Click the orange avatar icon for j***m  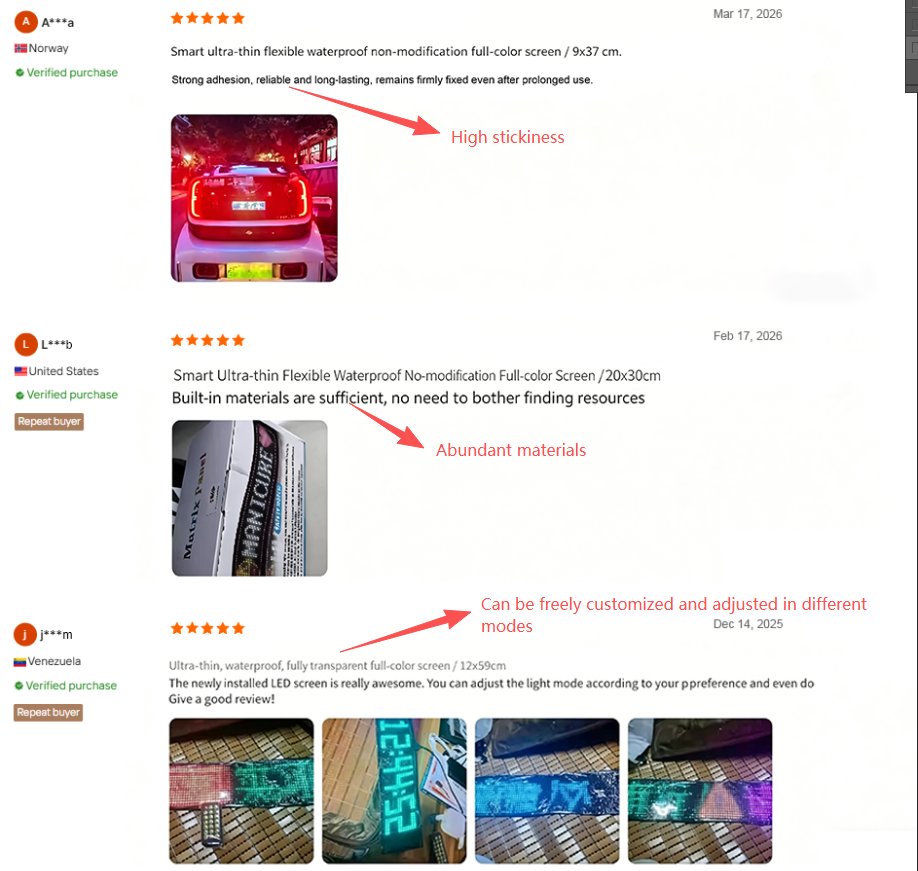[25, 634]
